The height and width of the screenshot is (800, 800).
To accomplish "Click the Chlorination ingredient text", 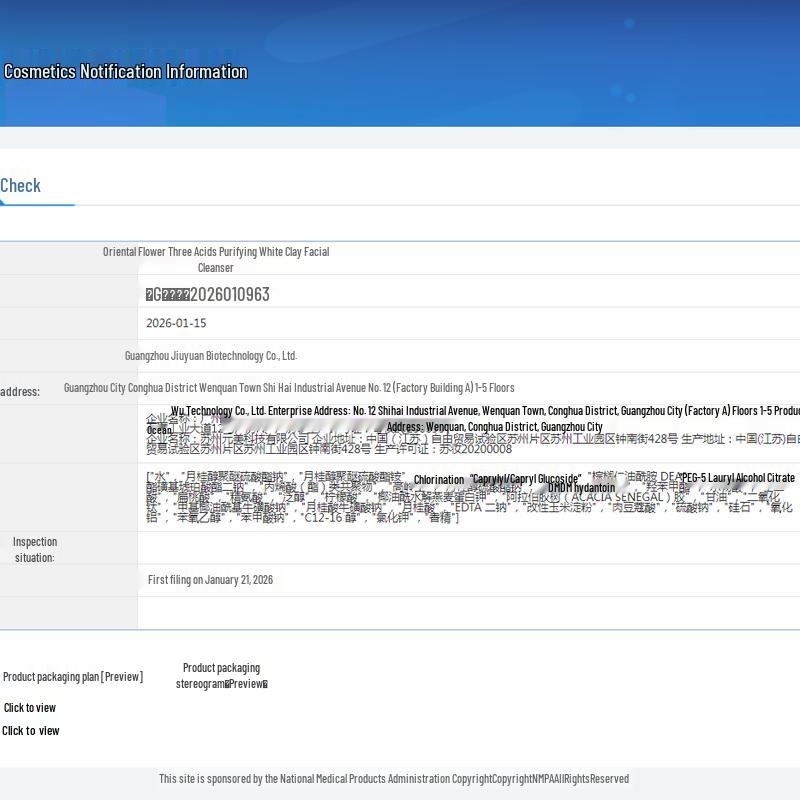I will point(439,480).
